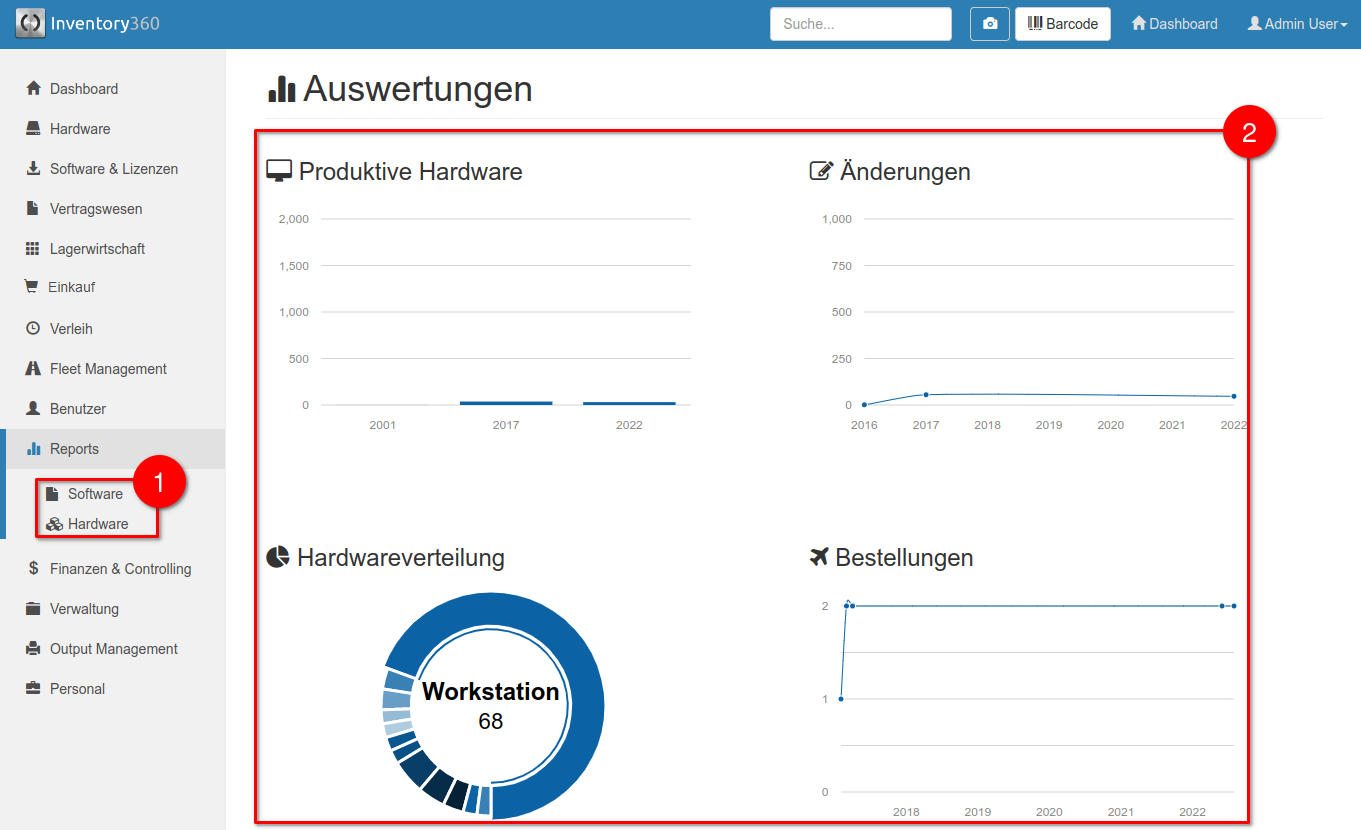Select the Einkauf shopping cart icon

(x=33, y=288)
